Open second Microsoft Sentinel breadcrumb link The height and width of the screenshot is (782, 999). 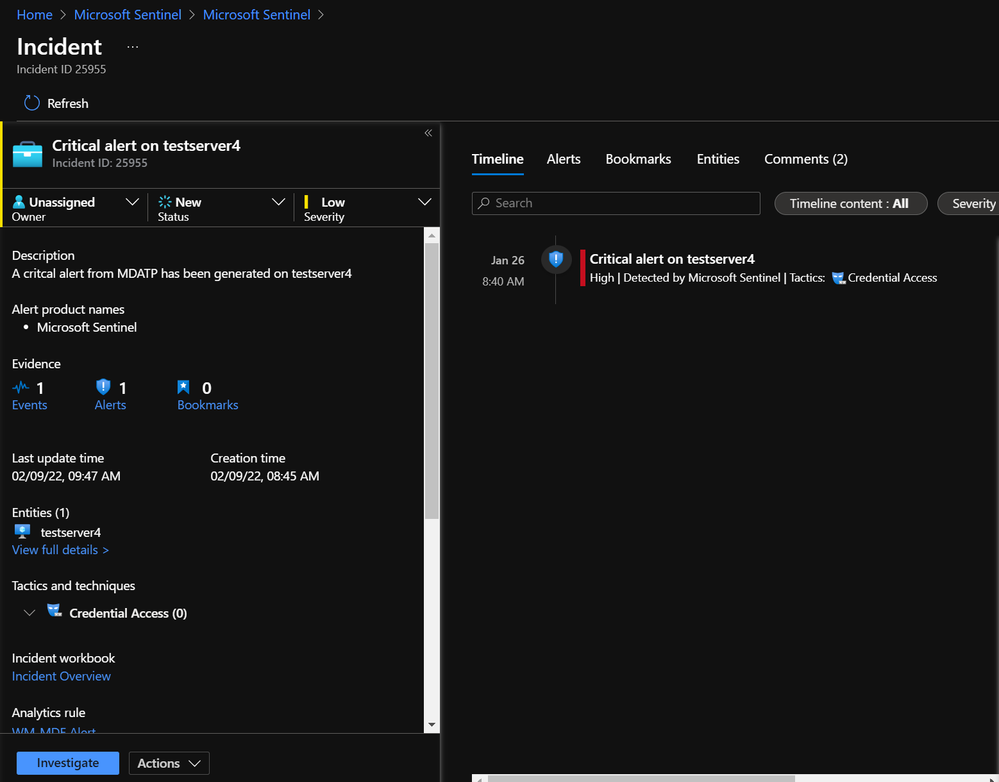tap(256, 15)
